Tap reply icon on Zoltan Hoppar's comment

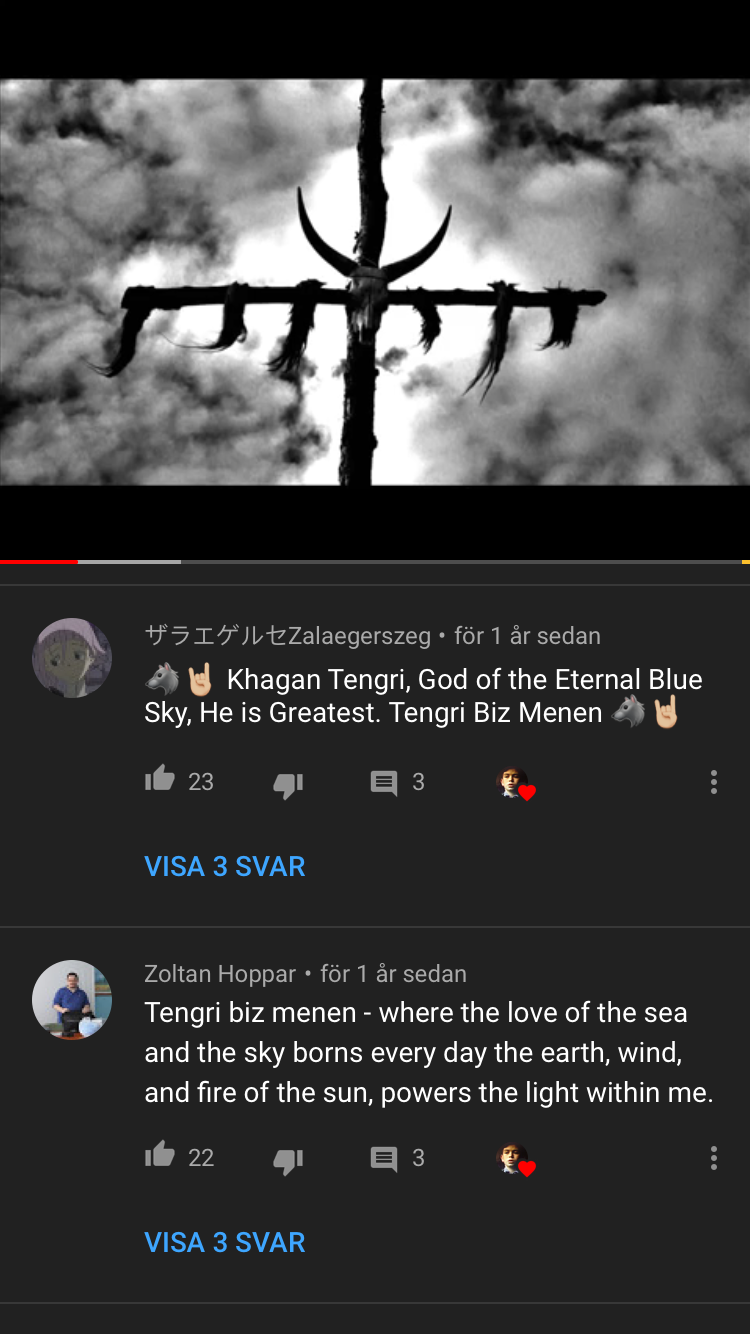(384, 1159)
